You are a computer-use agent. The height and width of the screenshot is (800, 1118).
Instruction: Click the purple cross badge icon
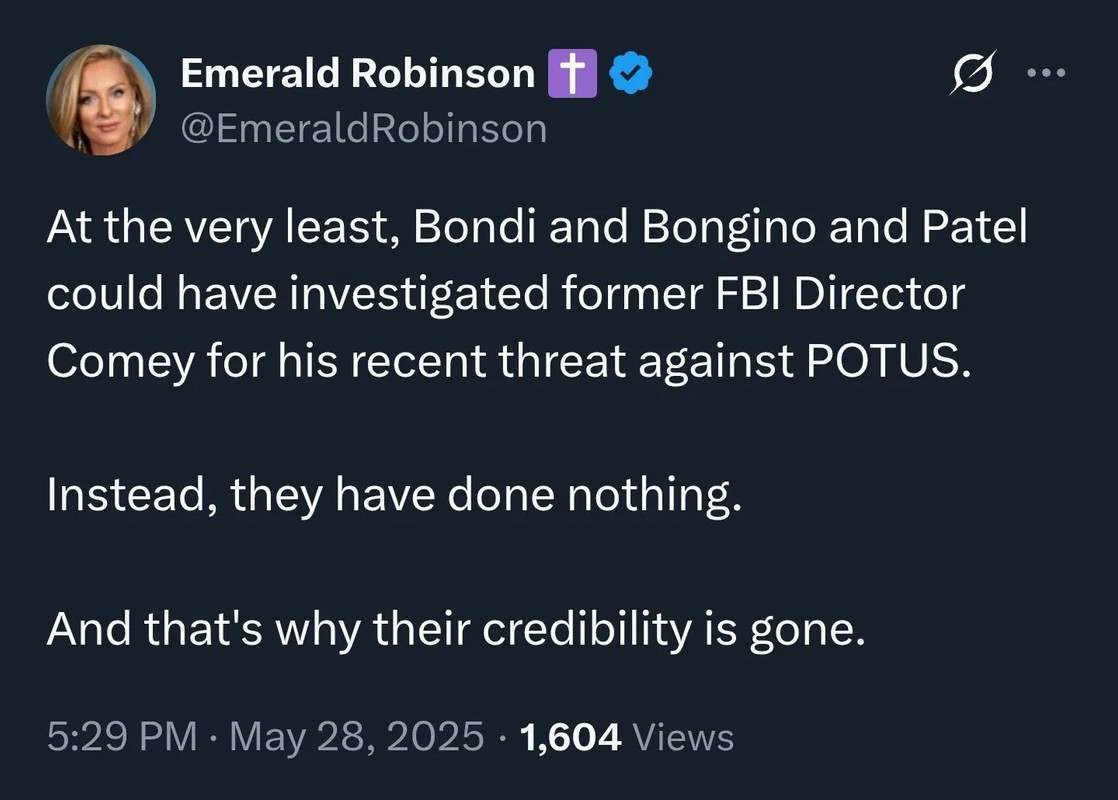click(x=572, y=74)
